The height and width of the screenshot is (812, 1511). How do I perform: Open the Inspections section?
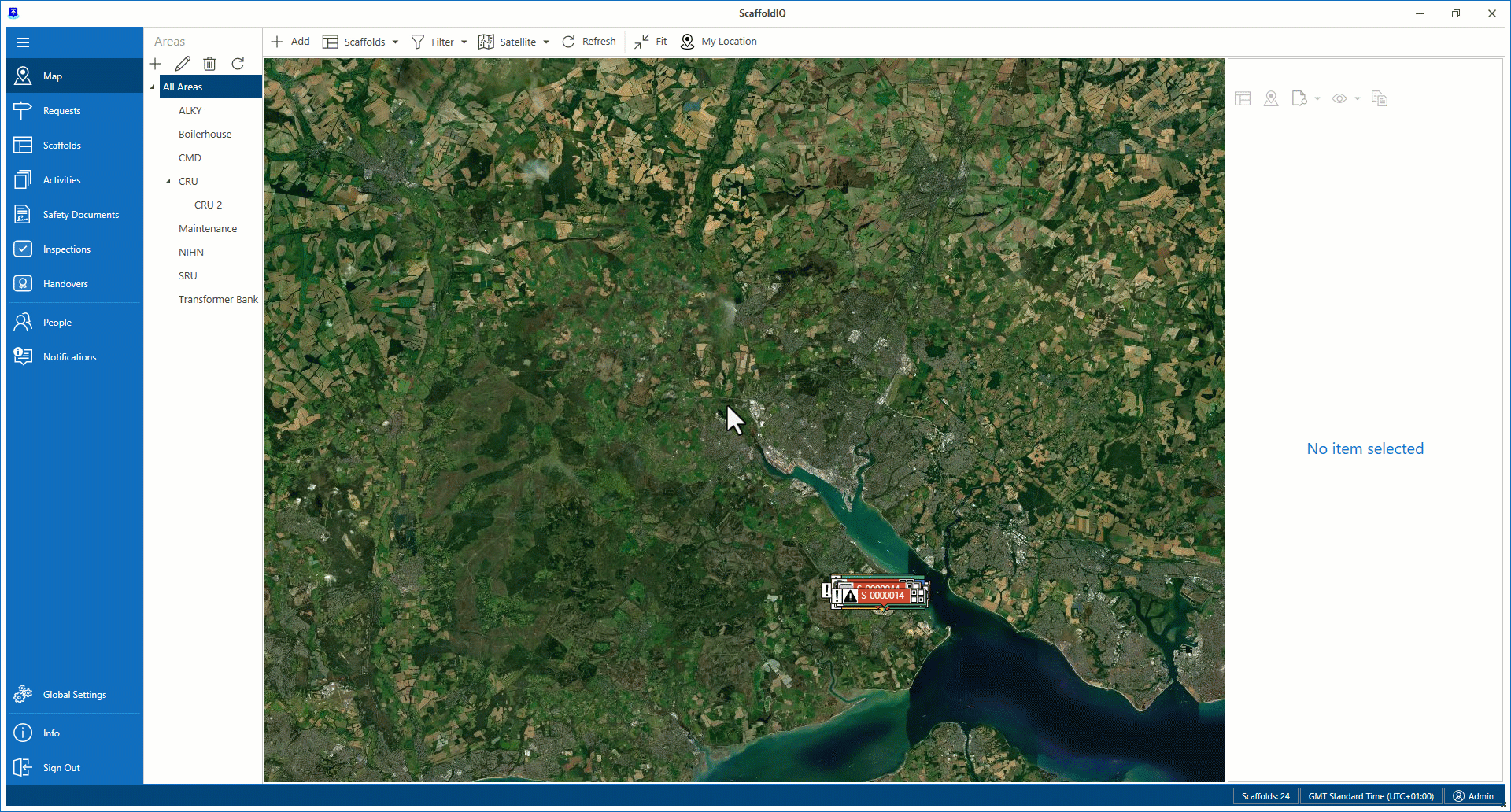(66, 249)
